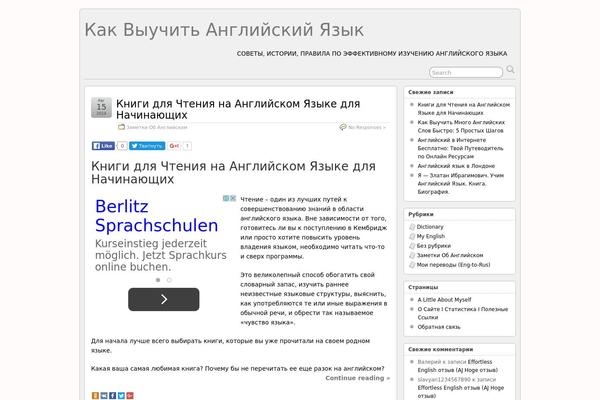This screenshot has height=400, width=600.
Task: Open the site title Как Выучить Английский Язык
Action: click(x=224, y=30)
